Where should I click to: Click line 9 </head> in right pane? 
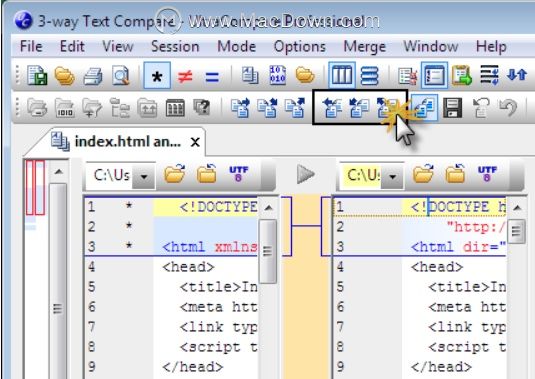(x=442, y=367)
